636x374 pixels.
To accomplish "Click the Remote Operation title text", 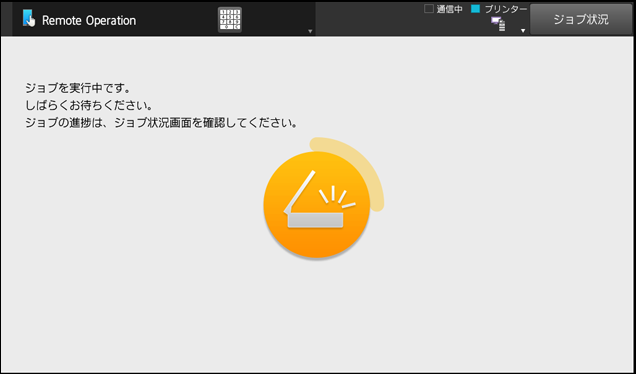I will click(x=89, y=20).
